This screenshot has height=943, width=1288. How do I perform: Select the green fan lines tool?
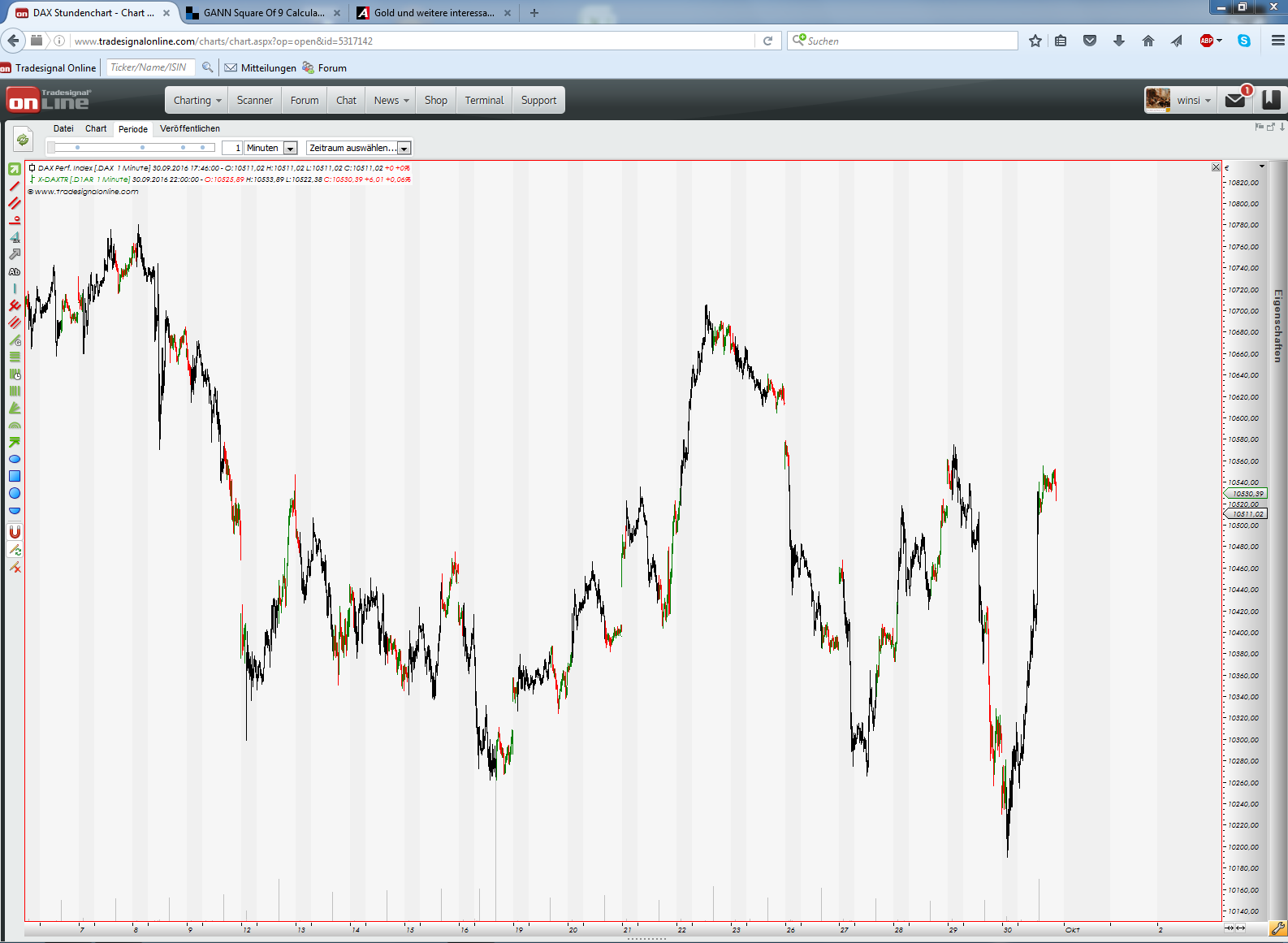(15, 408)
